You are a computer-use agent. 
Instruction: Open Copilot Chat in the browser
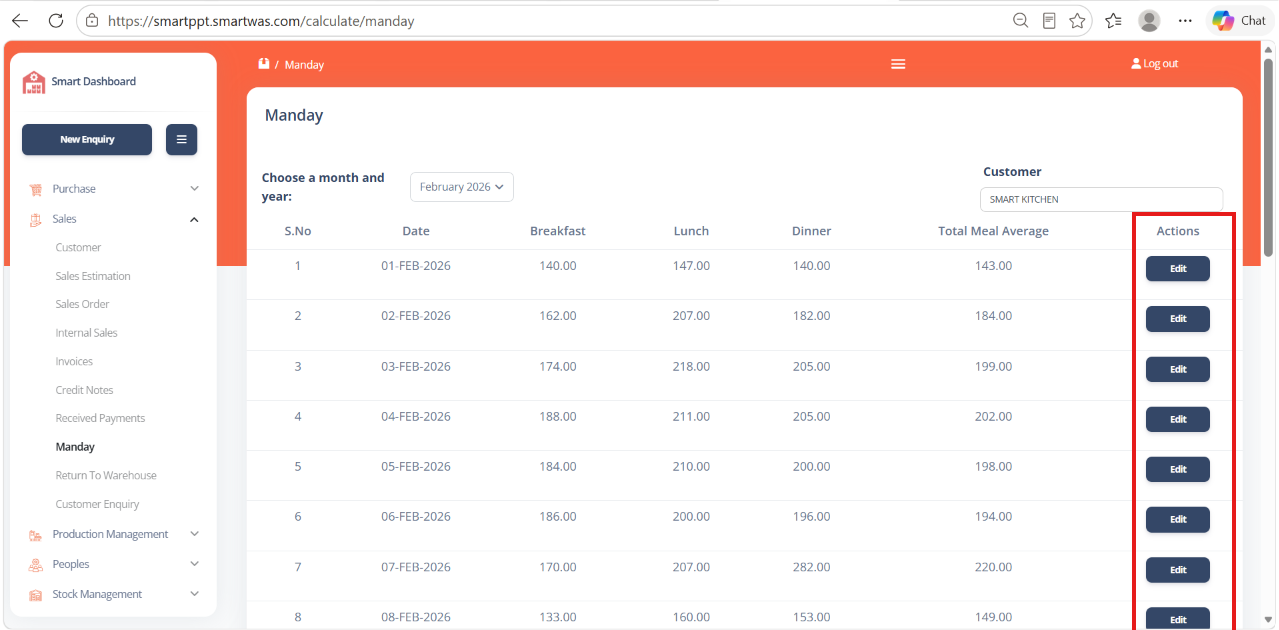point(1239,20)
